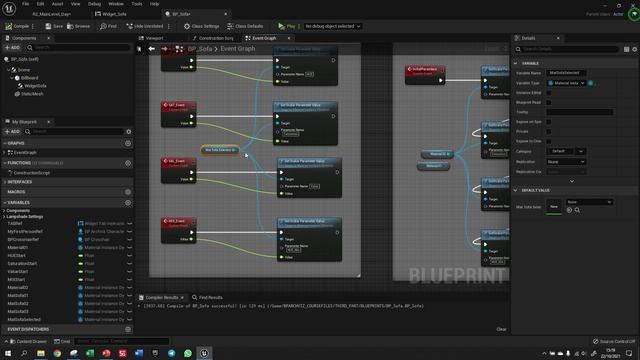
Task: Toggle visibility eye for TABRef variable
Action: pos(129,224)
